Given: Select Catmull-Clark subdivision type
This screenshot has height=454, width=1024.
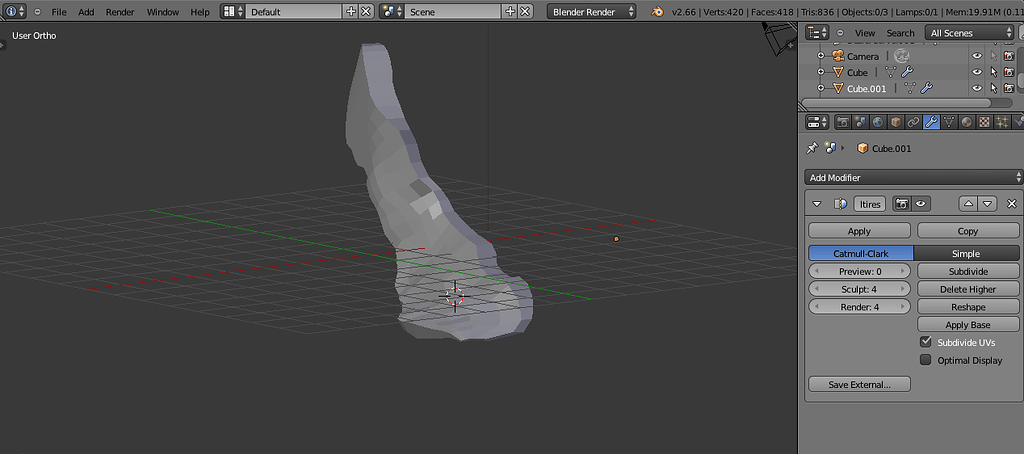Looking at the screenshot, I should 861,253.
